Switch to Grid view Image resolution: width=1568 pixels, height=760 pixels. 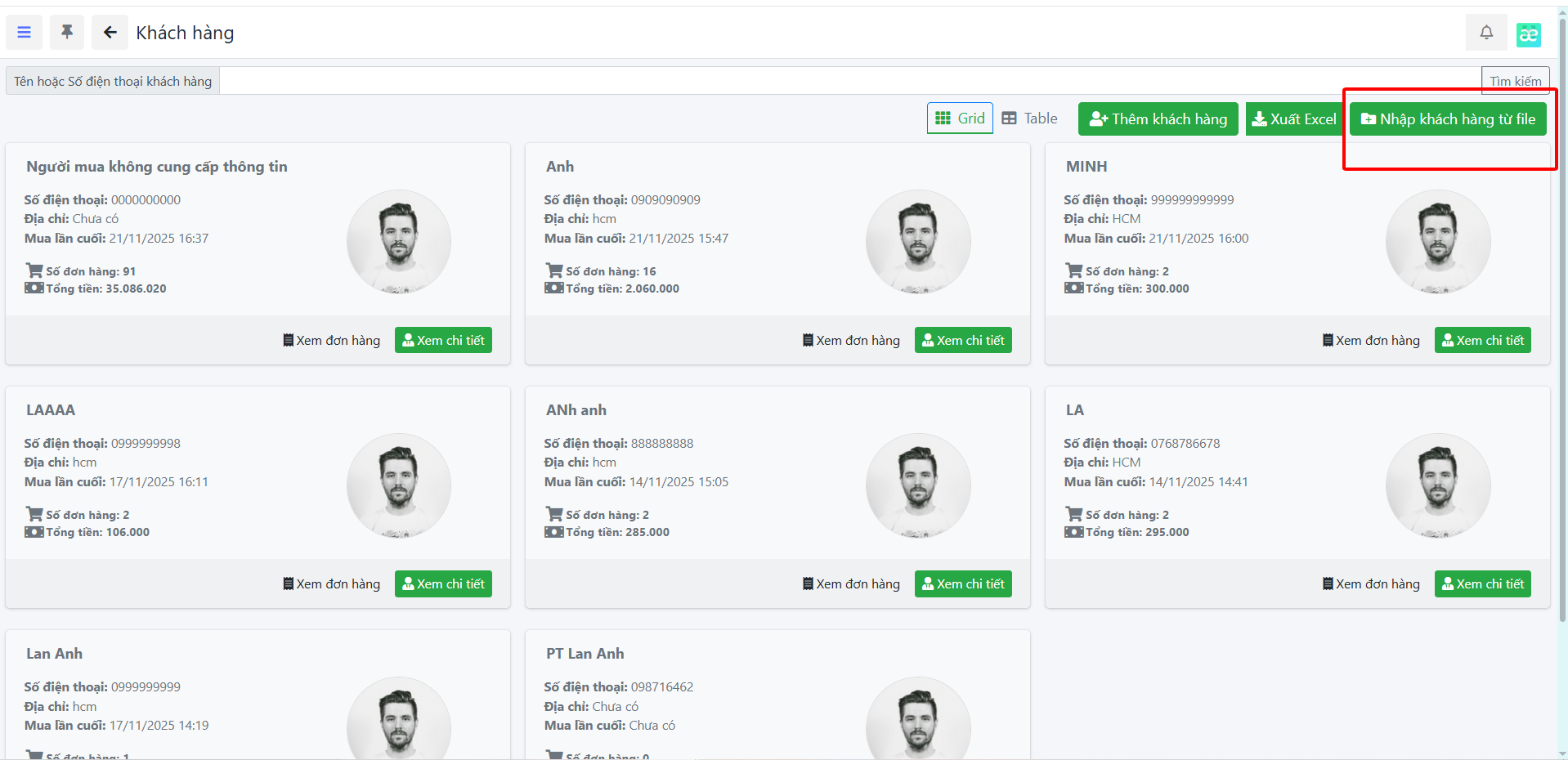pos(960,118)
